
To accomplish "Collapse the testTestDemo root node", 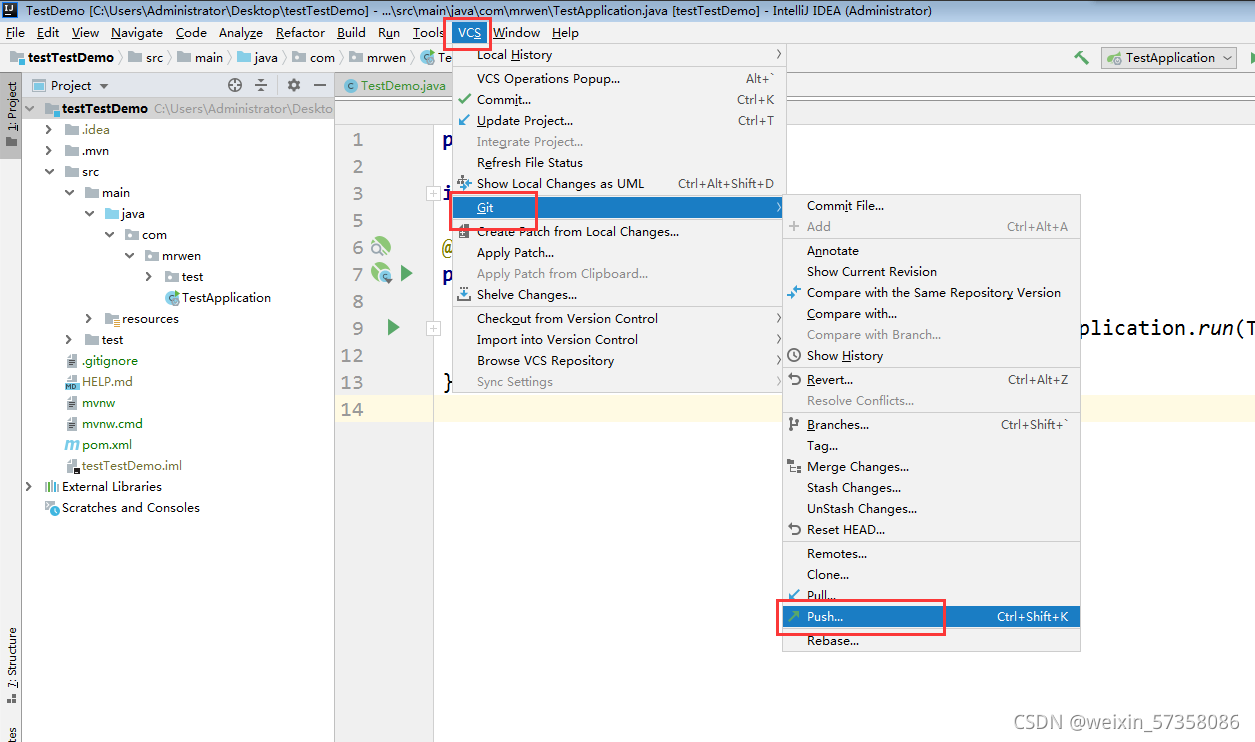I will 29,109.
